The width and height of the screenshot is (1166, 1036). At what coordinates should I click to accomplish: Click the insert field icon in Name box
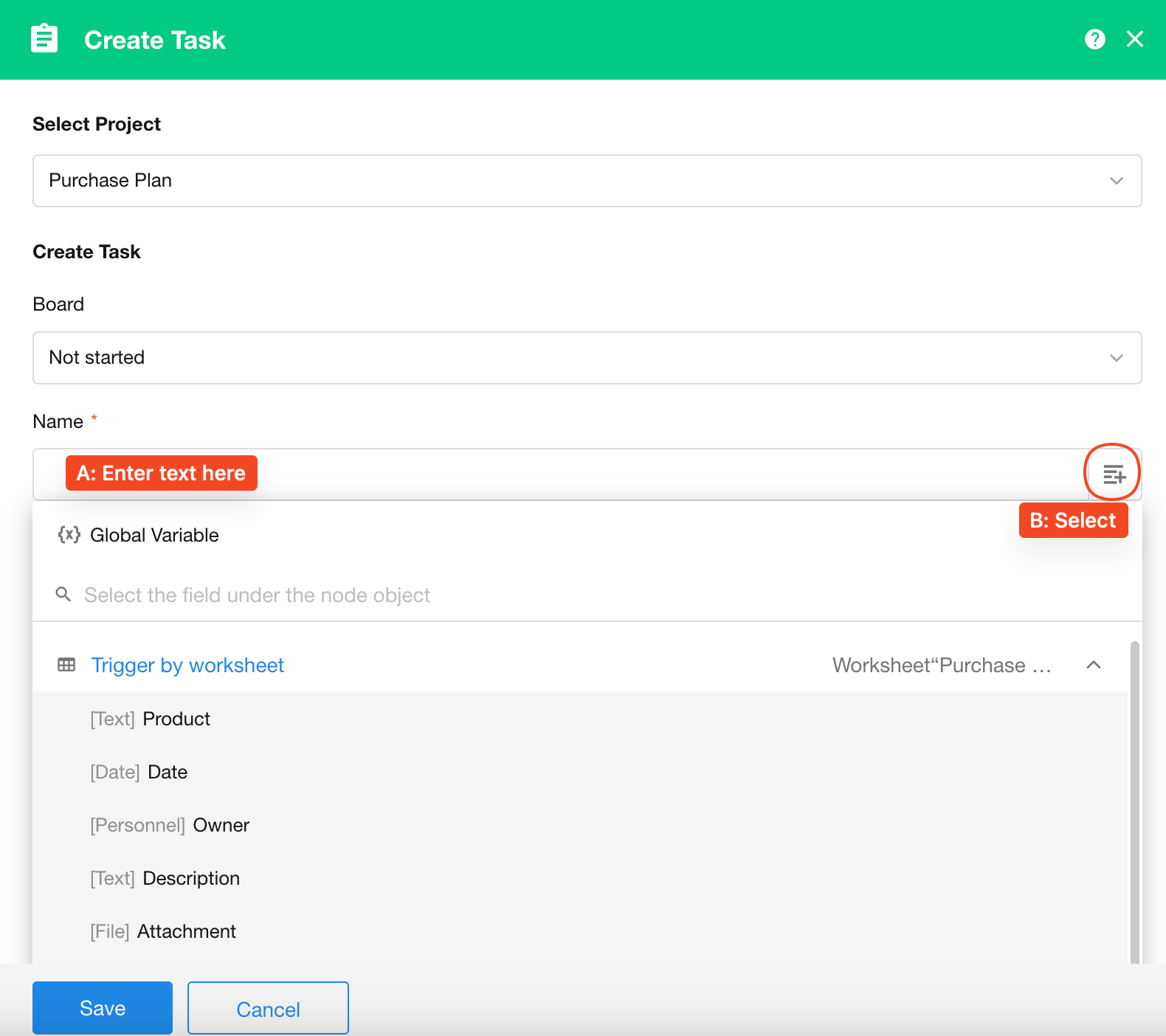(x=1113, y=474)
